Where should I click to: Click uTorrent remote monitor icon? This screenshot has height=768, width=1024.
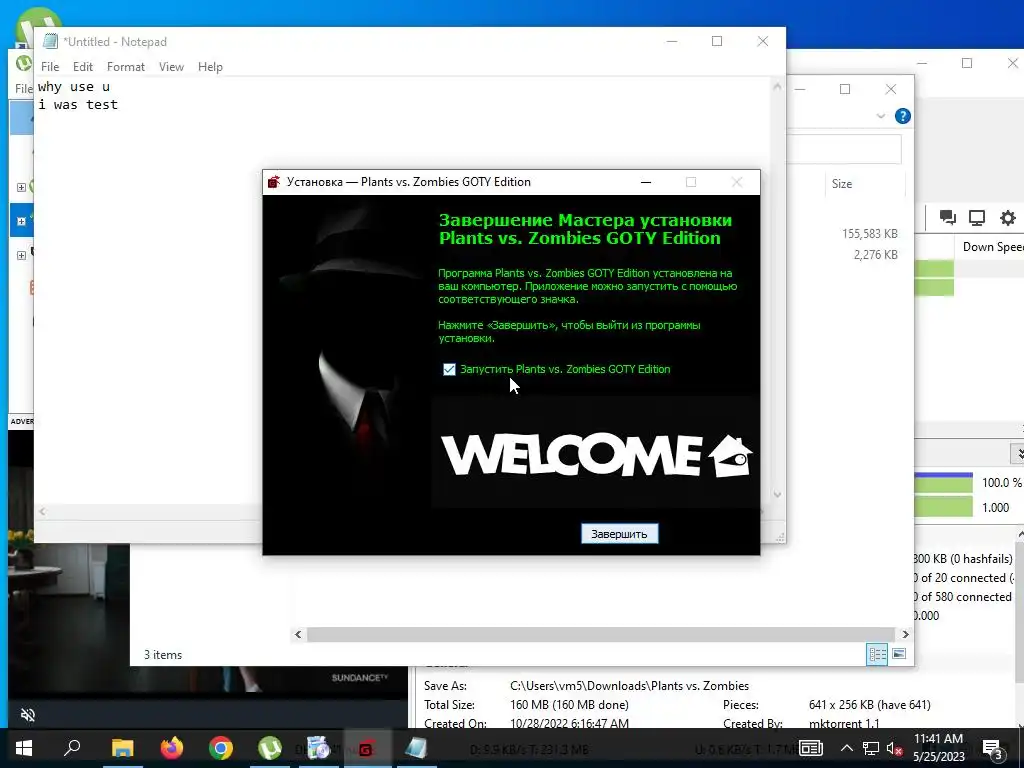[977, 217]
